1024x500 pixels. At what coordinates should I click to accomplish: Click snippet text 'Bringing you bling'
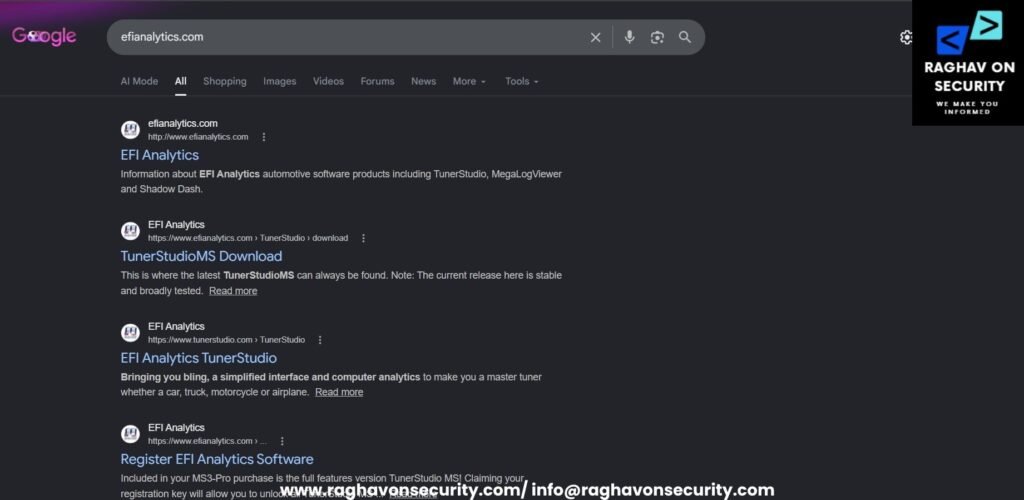[165, 377]
